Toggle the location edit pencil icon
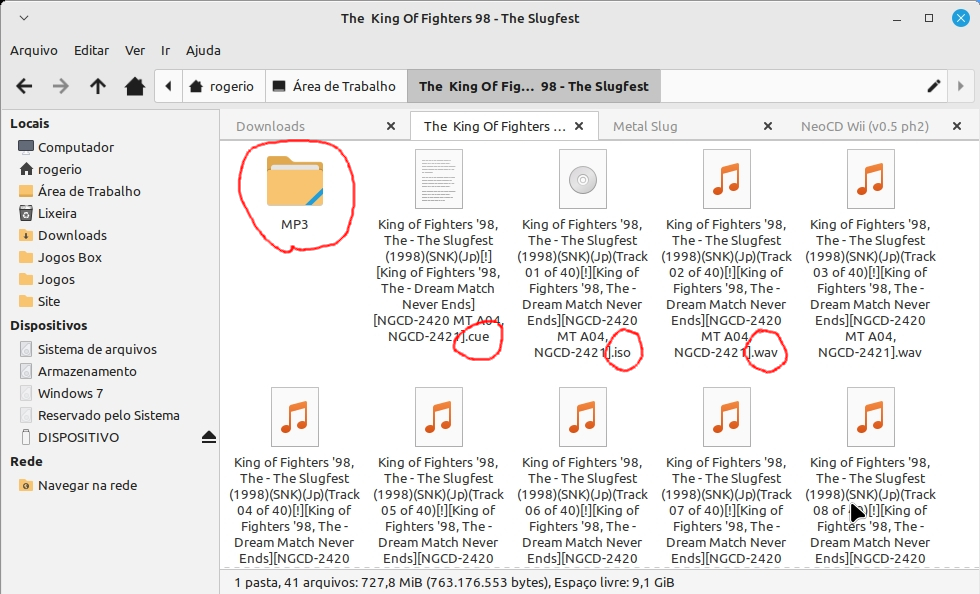This screenshot has width=980, height=594. (934, 86)
